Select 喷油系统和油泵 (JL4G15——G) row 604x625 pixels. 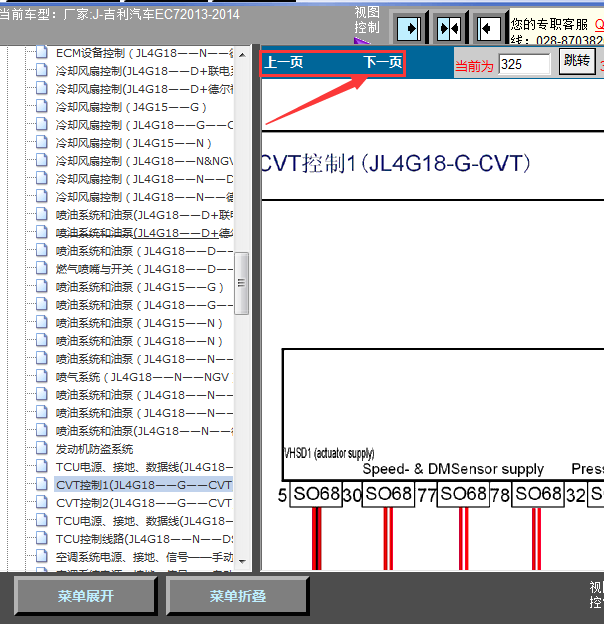click(x=140, y=287)
